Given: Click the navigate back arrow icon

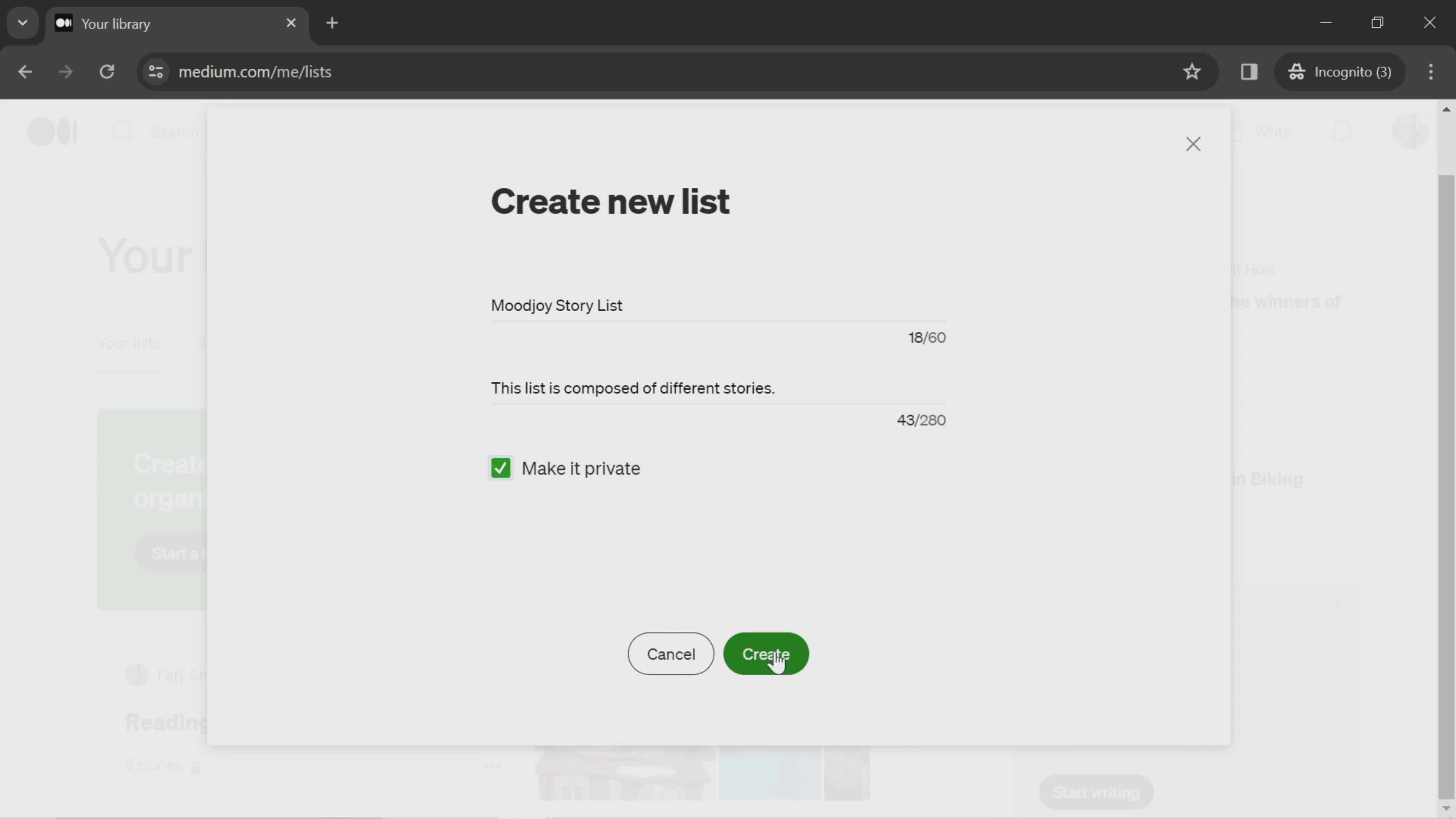Looking at the screenshot, I should pos(25,71).
